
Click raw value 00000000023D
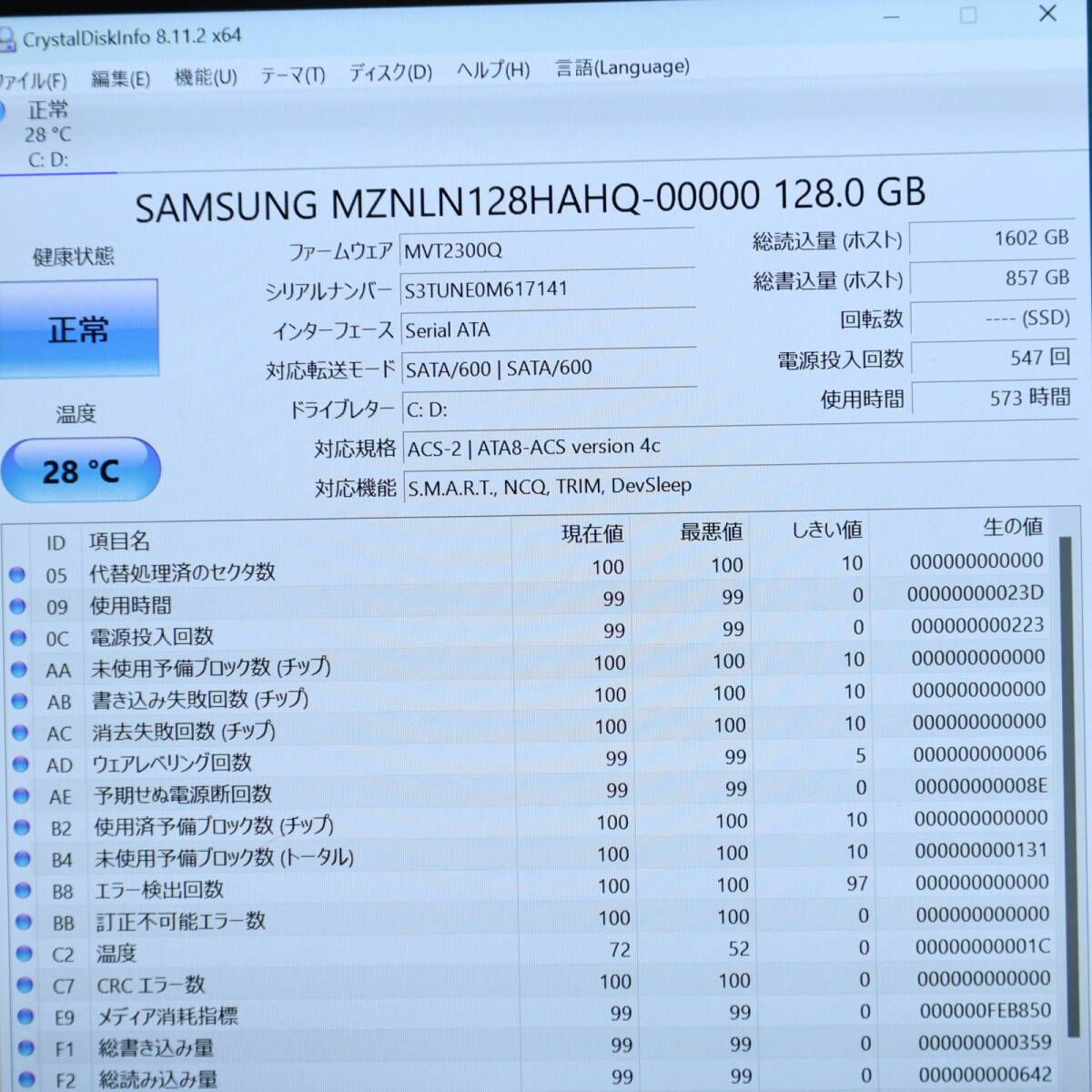[x=976, y=593]
